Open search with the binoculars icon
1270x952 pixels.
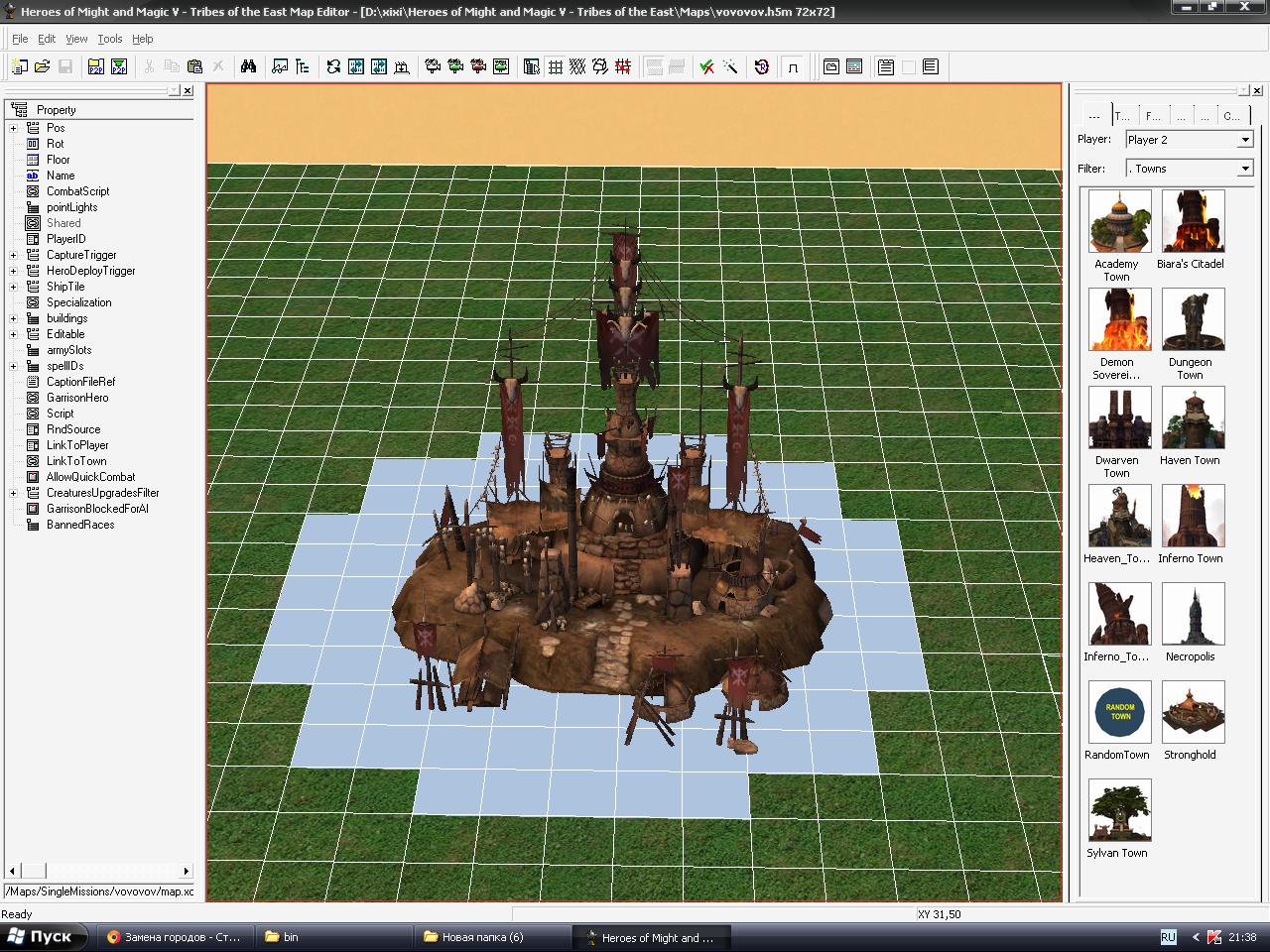point(248,66)
